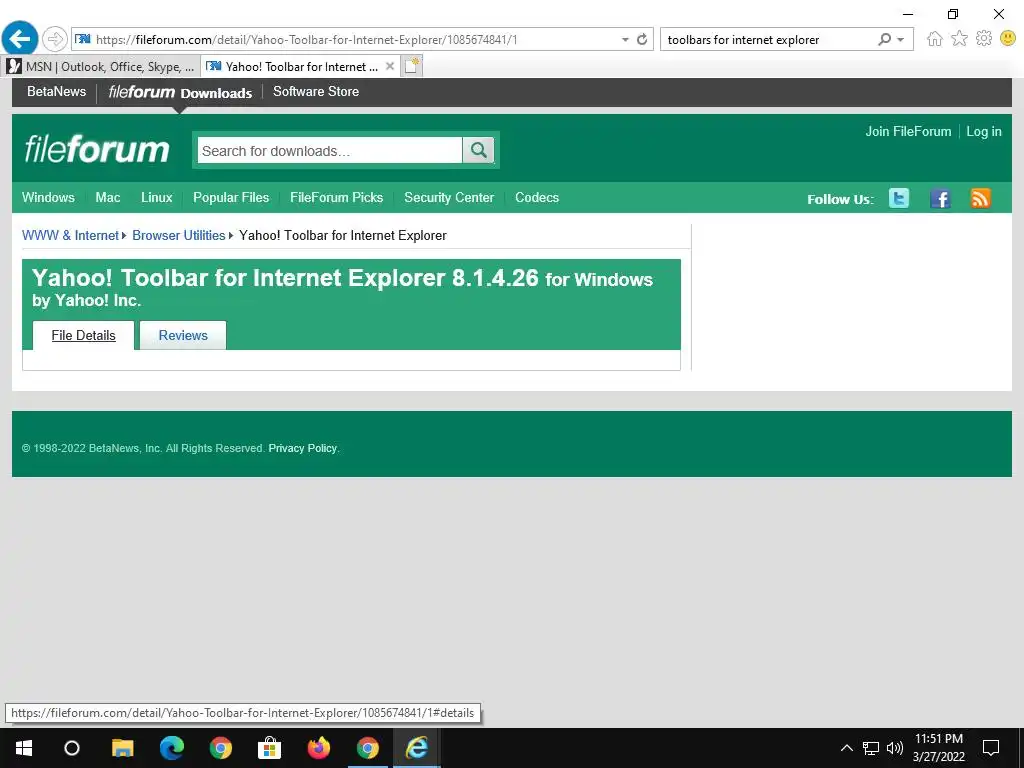
Task: Open Microsoft Store from the taskbar
Action: (x=269, y=748)
